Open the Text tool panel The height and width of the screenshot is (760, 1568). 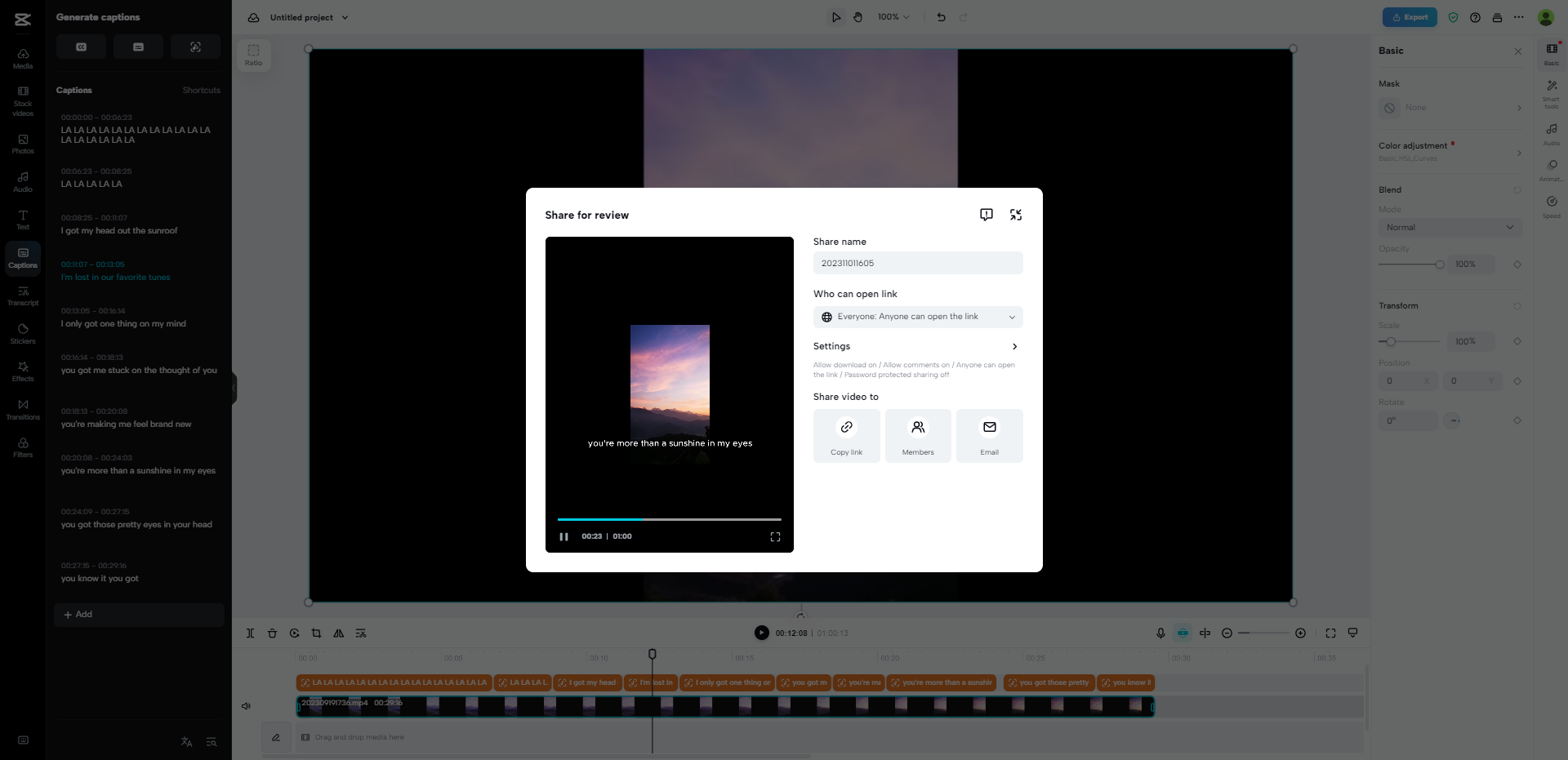point(23,220)
